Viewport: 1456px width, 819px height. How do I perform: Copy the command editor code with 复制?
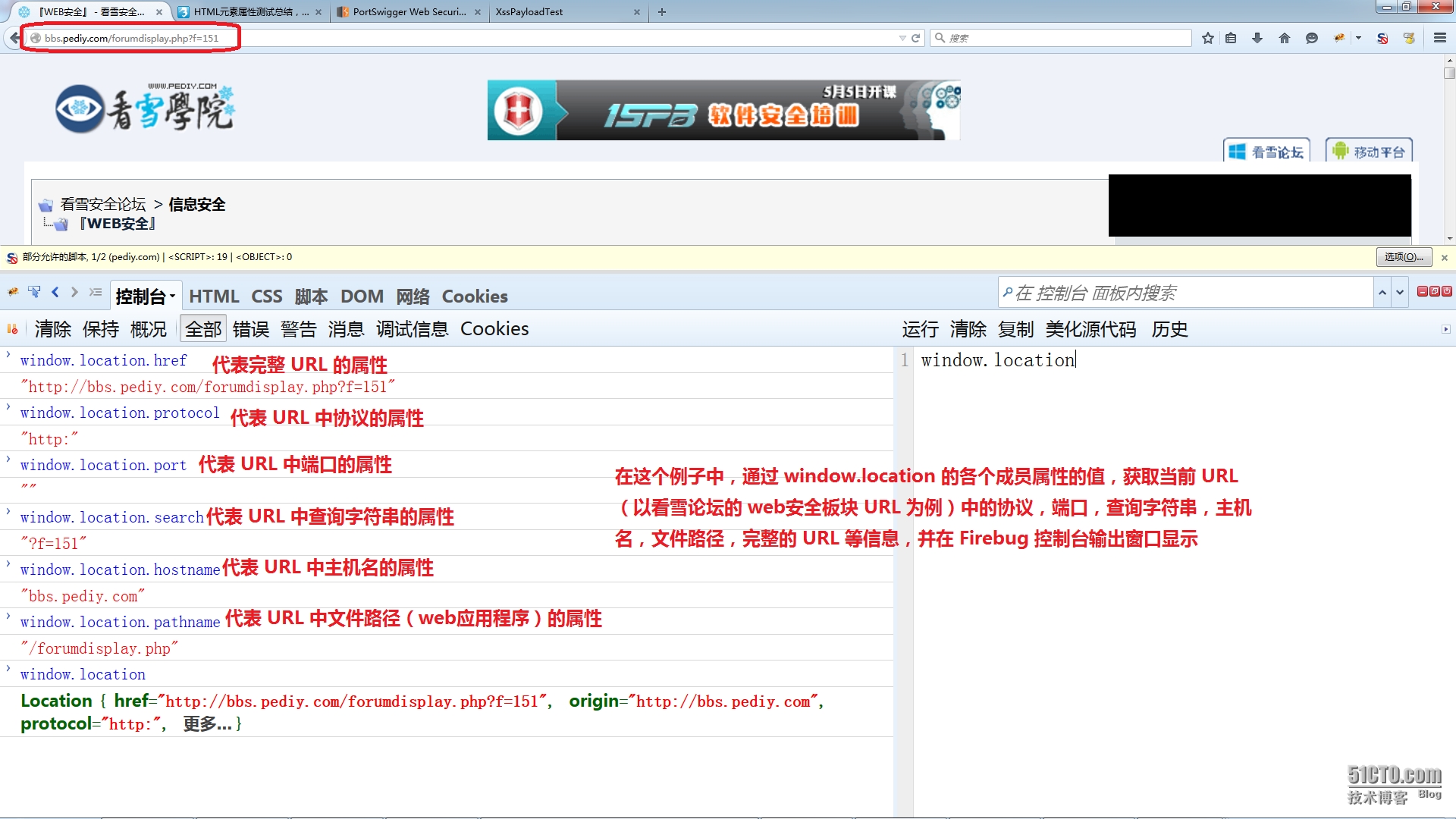click(1015, 329)
